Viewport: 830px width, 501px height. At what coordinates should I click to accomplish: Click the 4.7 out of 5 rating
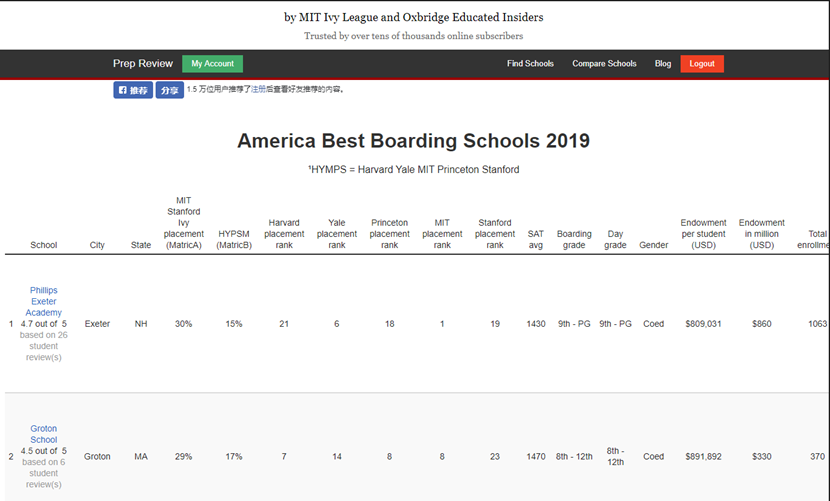pyautogui.click(x=43, y=324)
